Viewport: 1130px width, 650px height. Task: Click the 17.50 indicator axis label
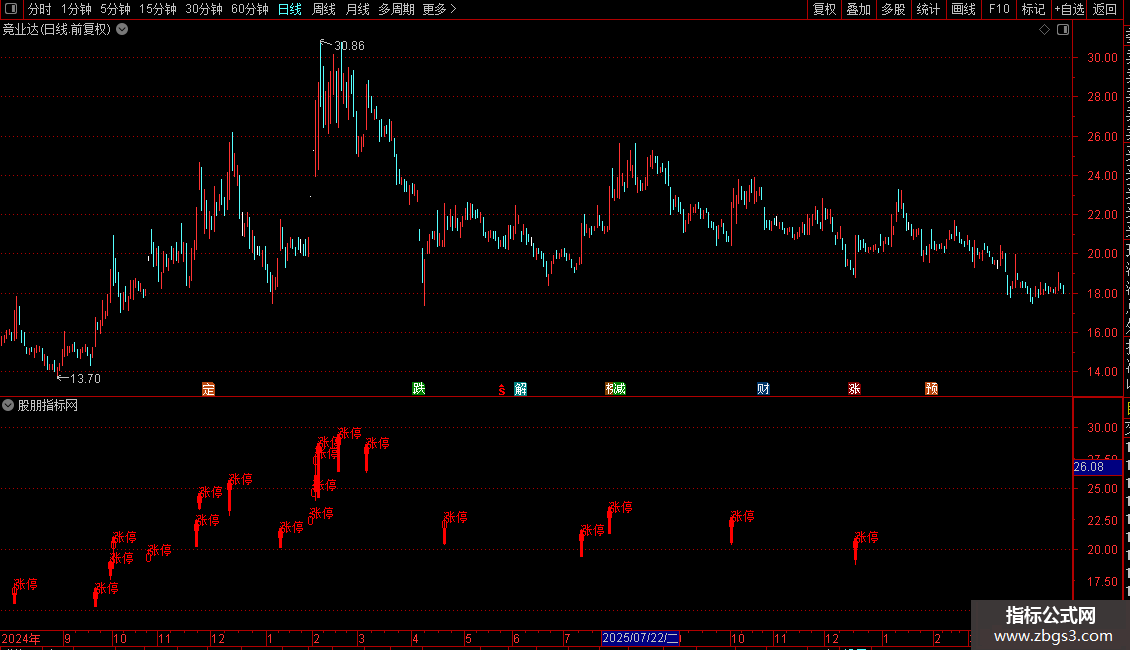(1103, 582)
